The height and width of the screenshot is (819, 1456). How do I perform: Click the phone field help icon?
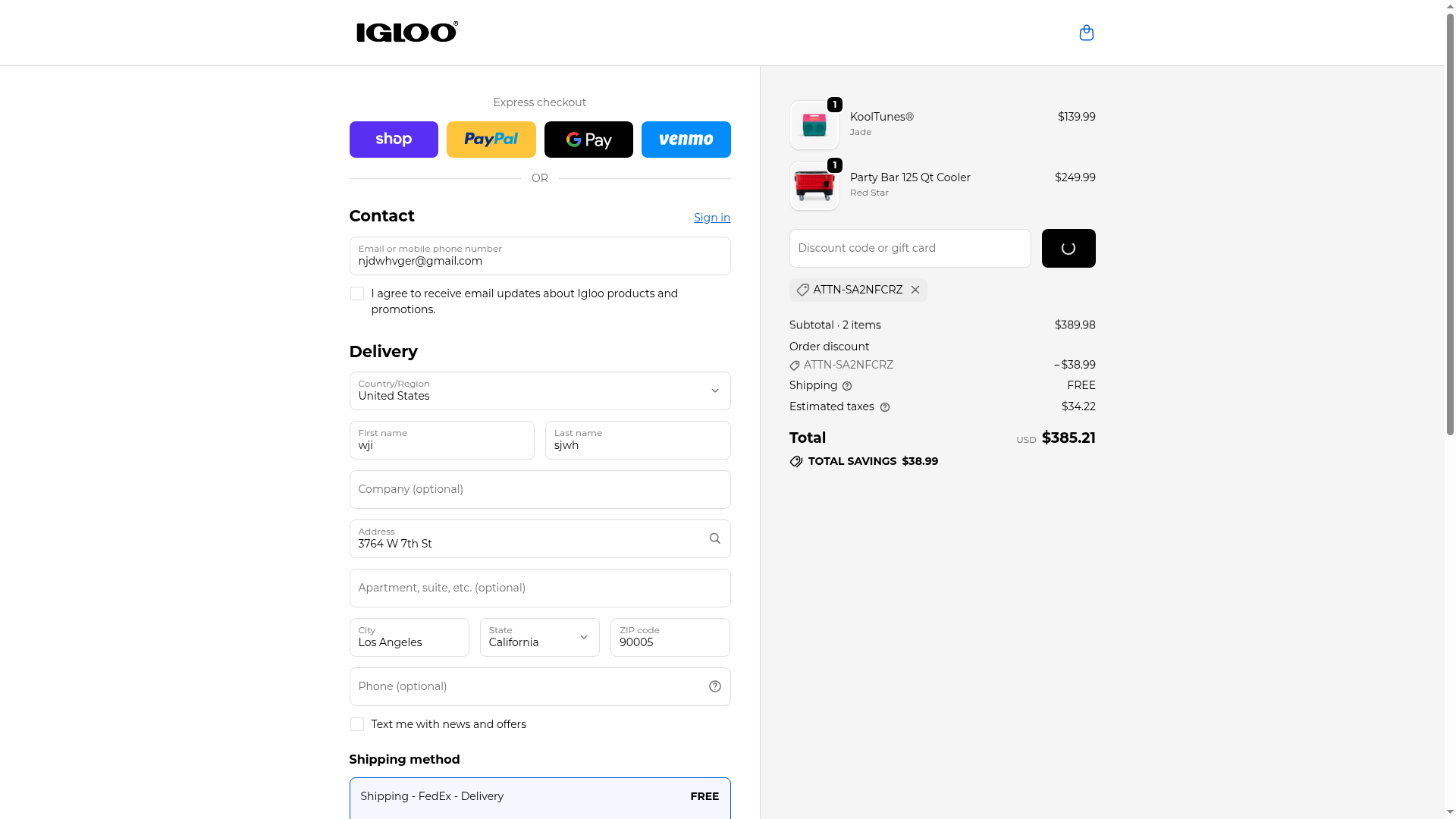pyautogui.click(x=714, y=686)
